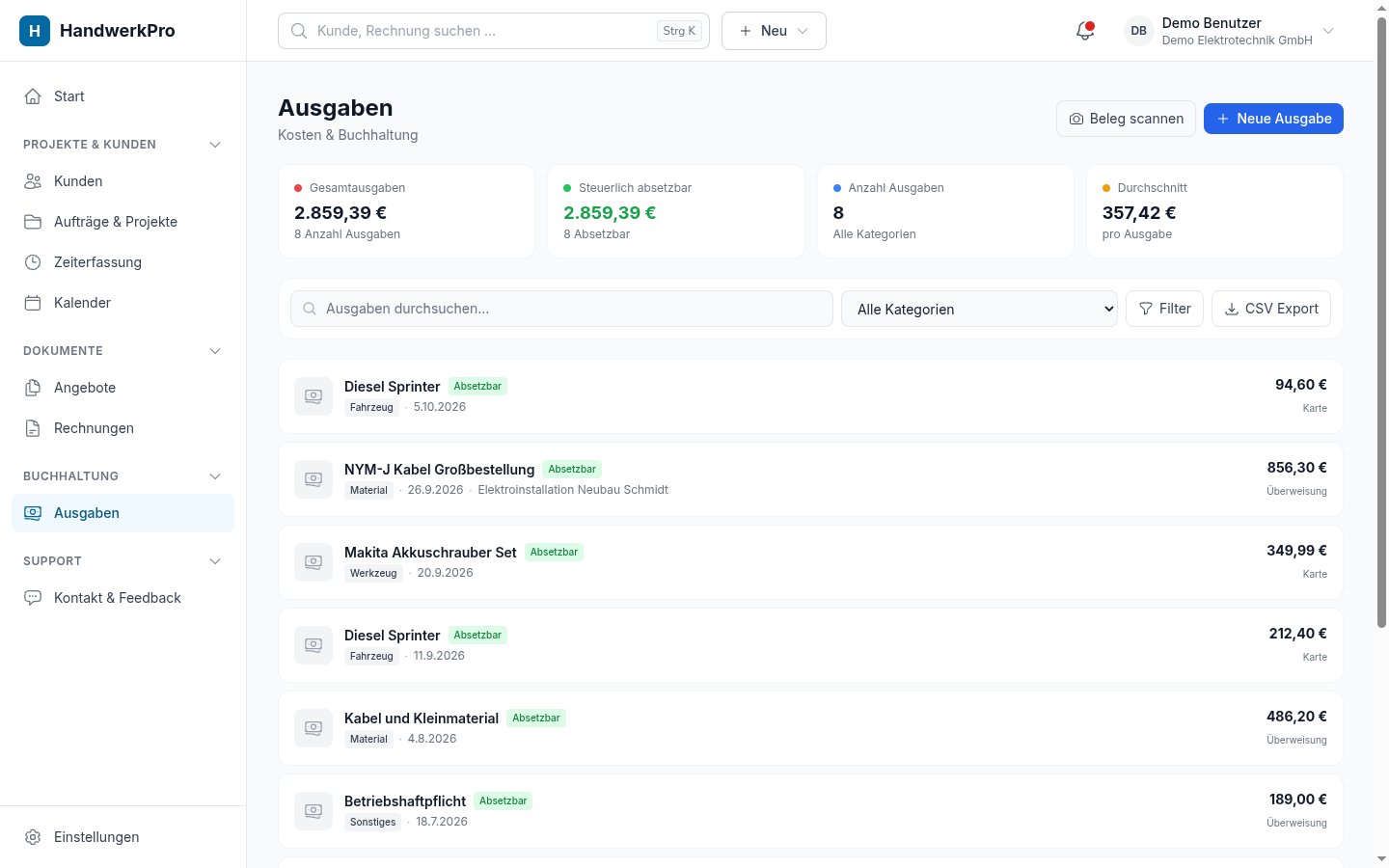The width and height of the screenshot is (1389, 868).
Task: Open Zeiterfassung via clock icon
Action: point(33,262)
